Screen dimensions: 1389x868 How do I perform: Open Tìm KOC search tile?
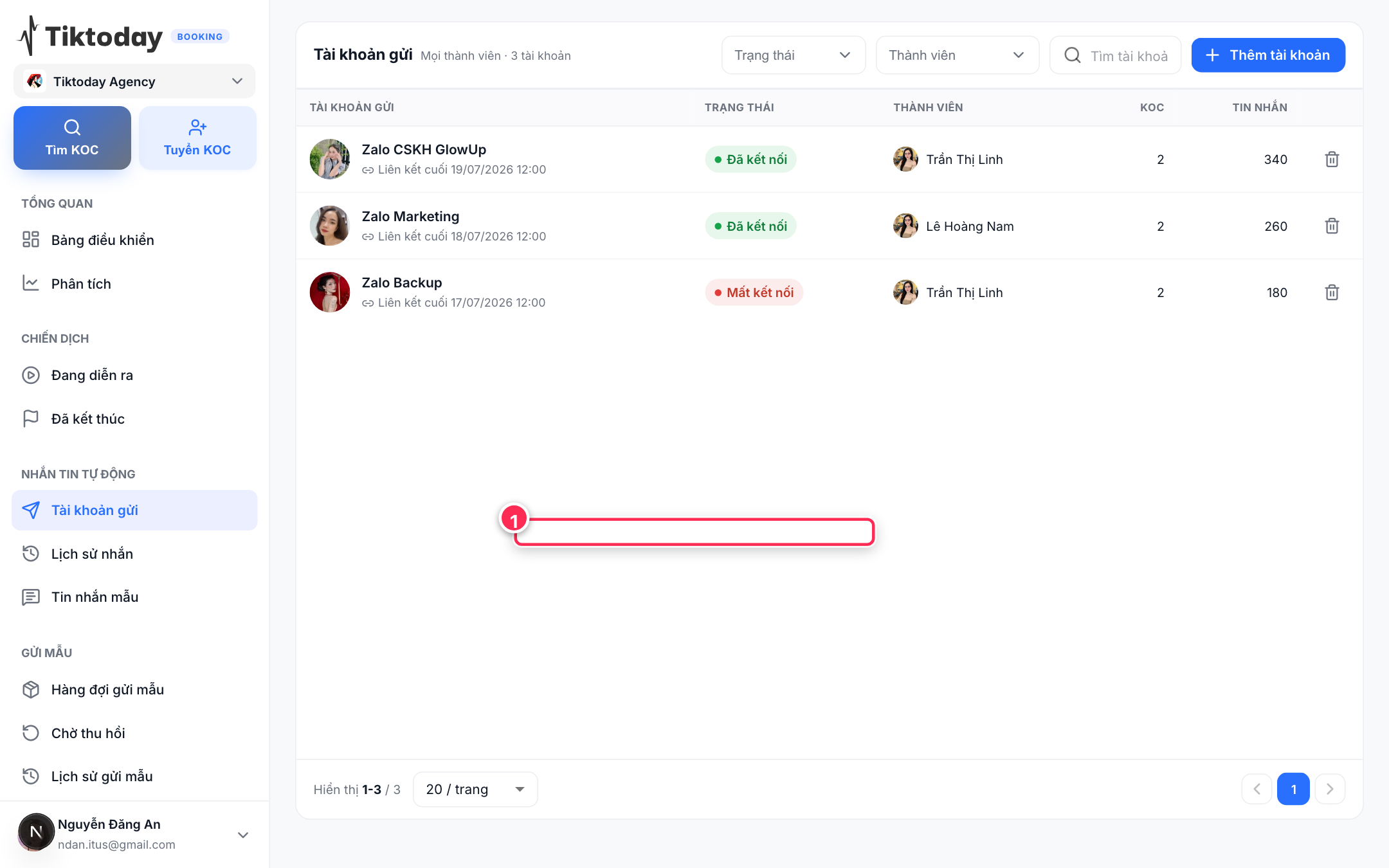click(x=72, y=138)
